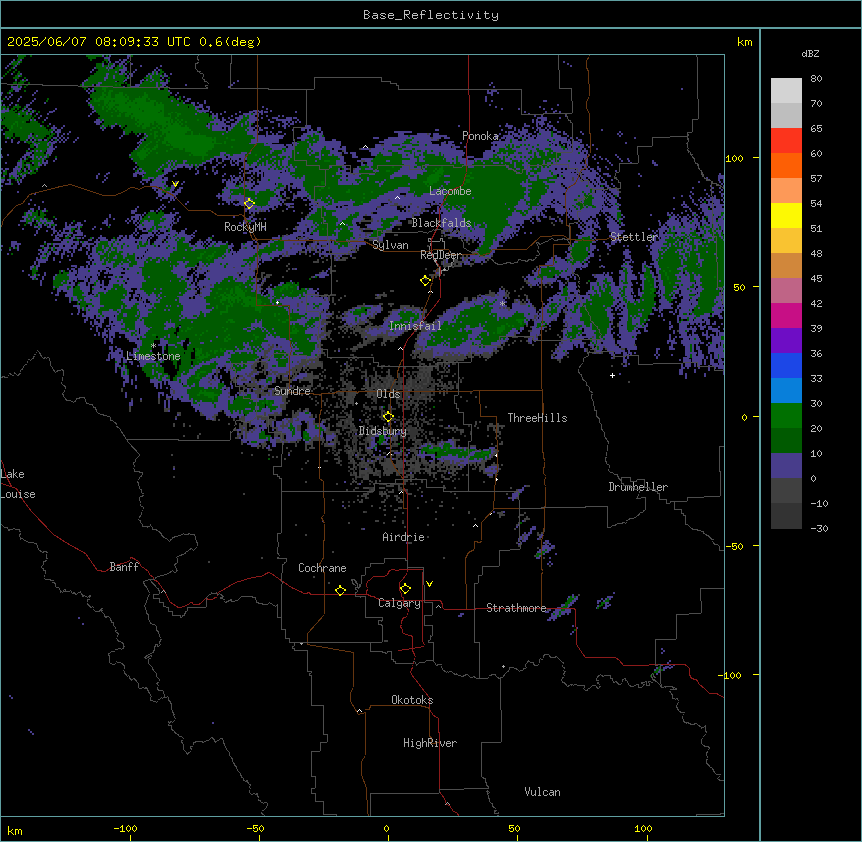Click the Drumheller city label
The image size is (862, 842).
pos(638,487)
